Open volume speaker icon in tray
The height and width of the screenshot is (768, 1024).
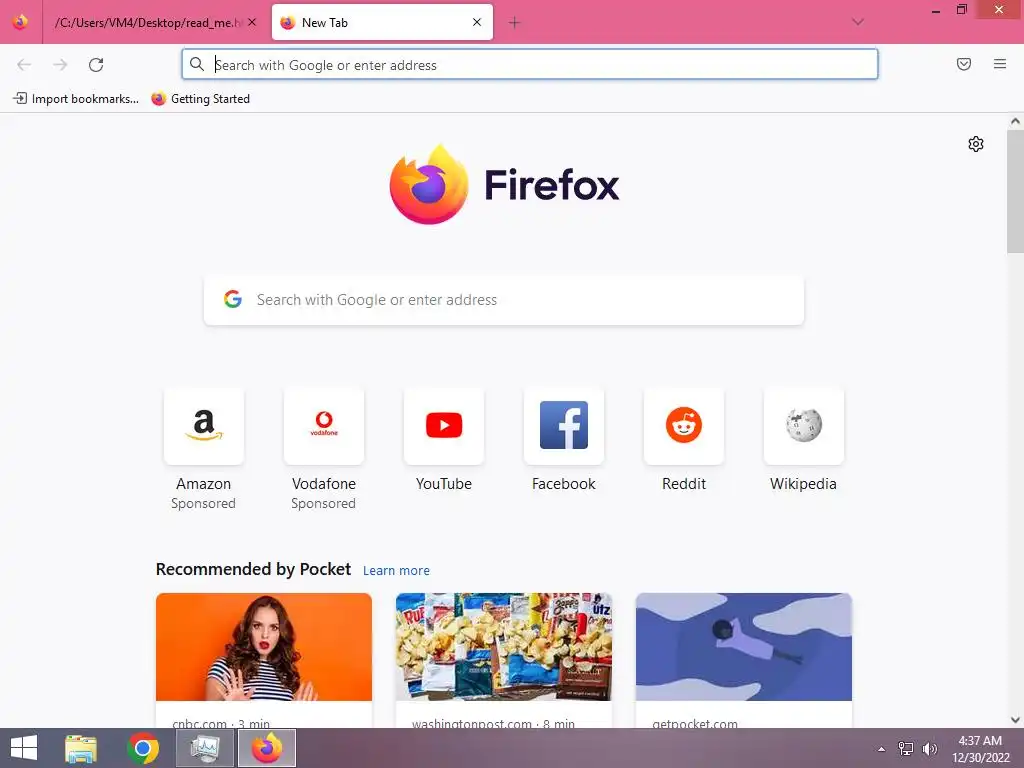click(x=930, y=748)
